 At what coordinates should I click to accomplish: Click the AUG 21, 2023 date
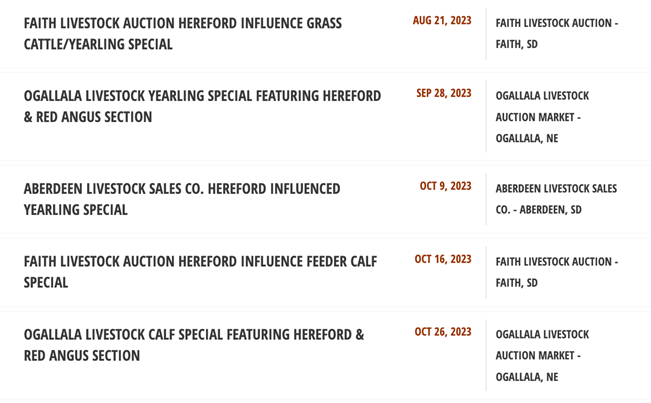[442, 21]
